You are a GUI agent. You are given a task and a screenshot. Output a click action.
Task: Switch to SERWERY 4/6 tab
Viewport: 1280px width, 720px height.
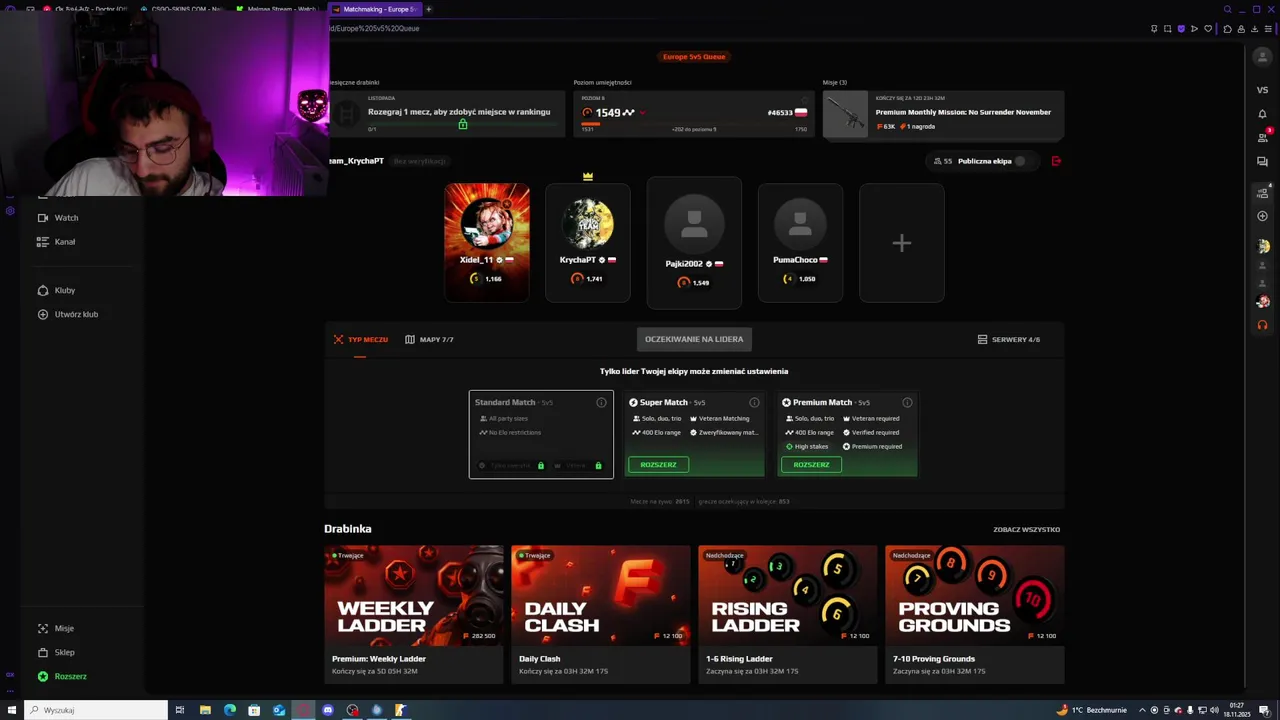click(x=1009, y=339)
